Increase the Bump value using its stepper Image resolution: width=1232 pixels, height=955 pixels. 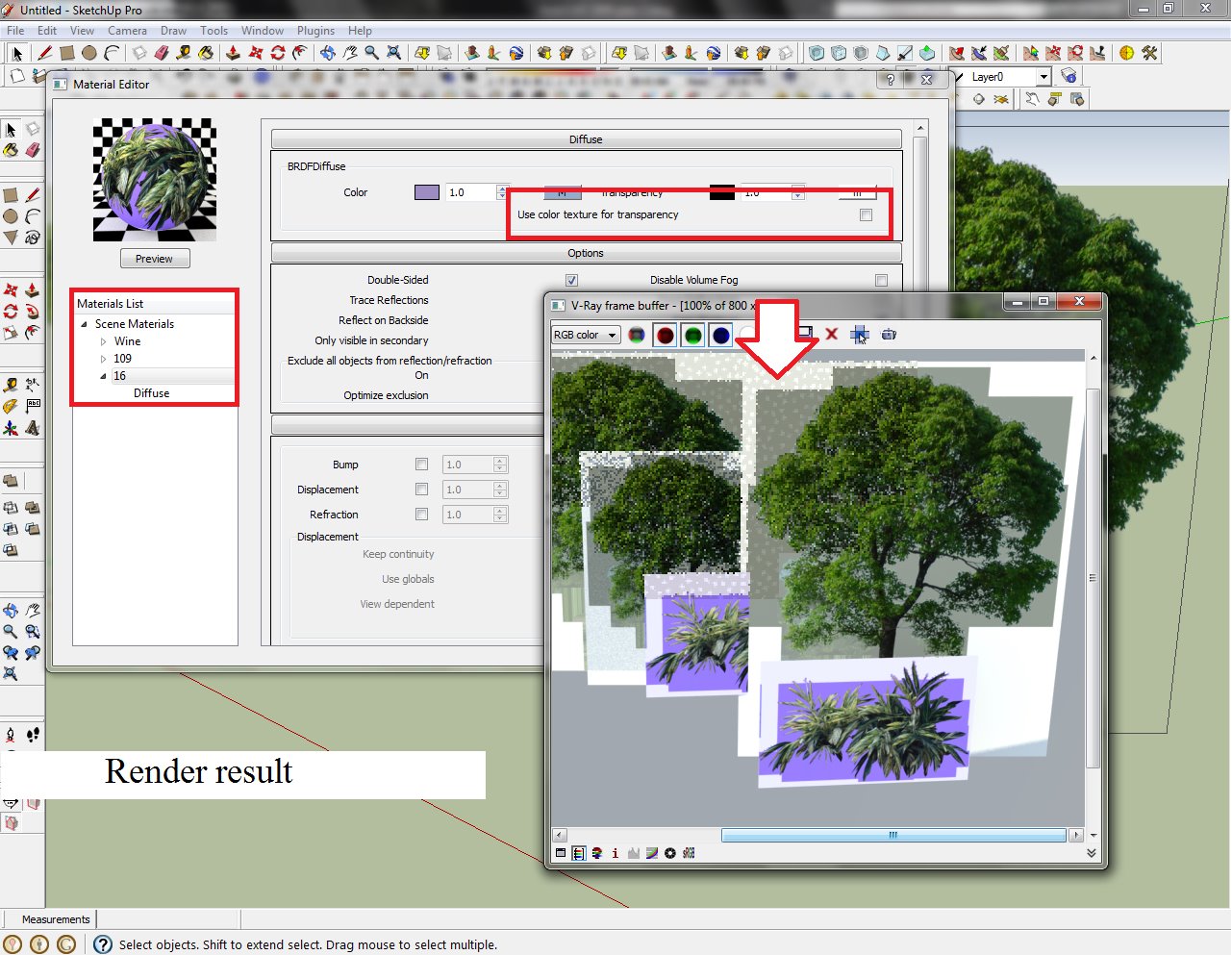pos(500,460)
